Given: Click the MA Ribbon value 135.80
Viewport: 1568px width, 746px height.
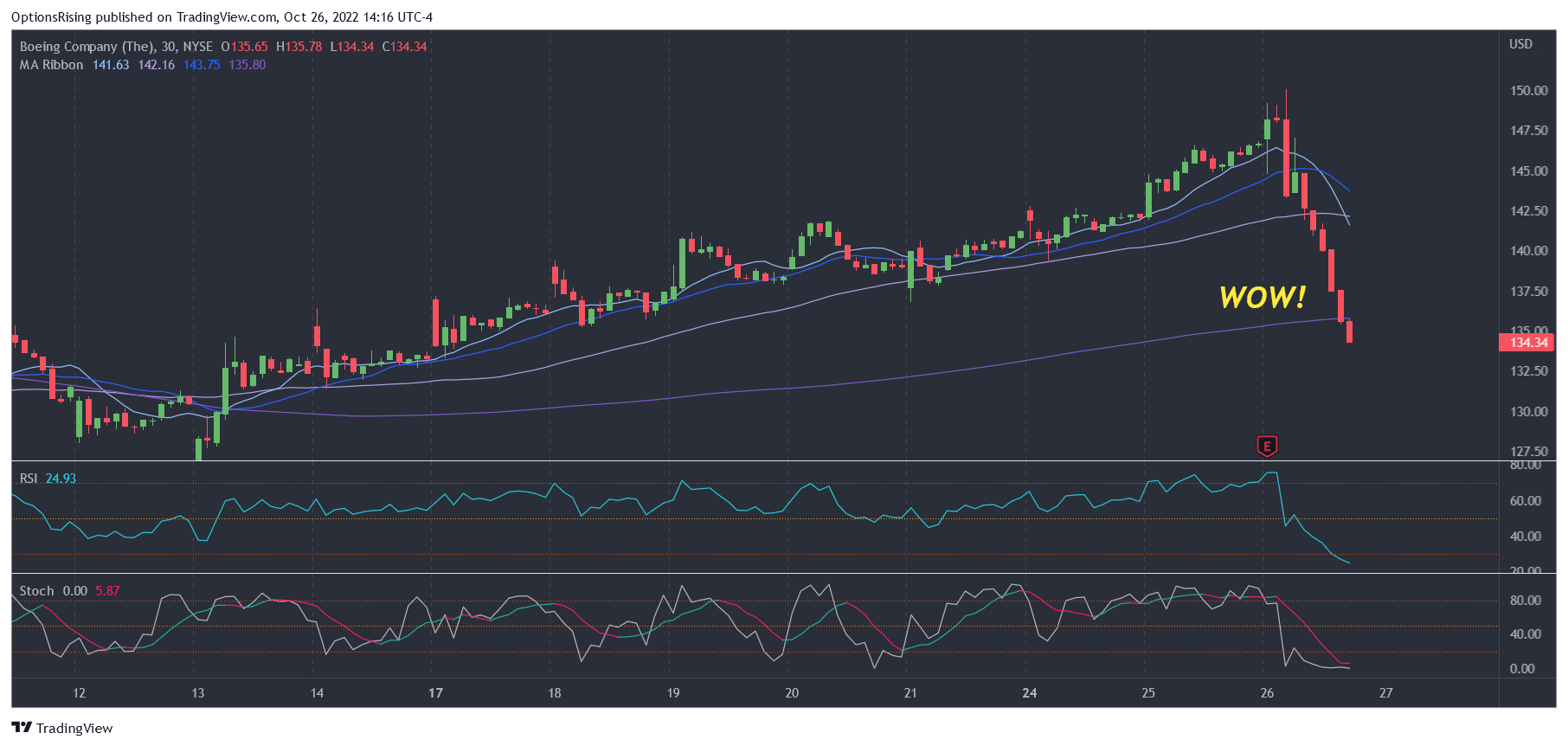Looking at the screenshot, I should coord(247,65).
